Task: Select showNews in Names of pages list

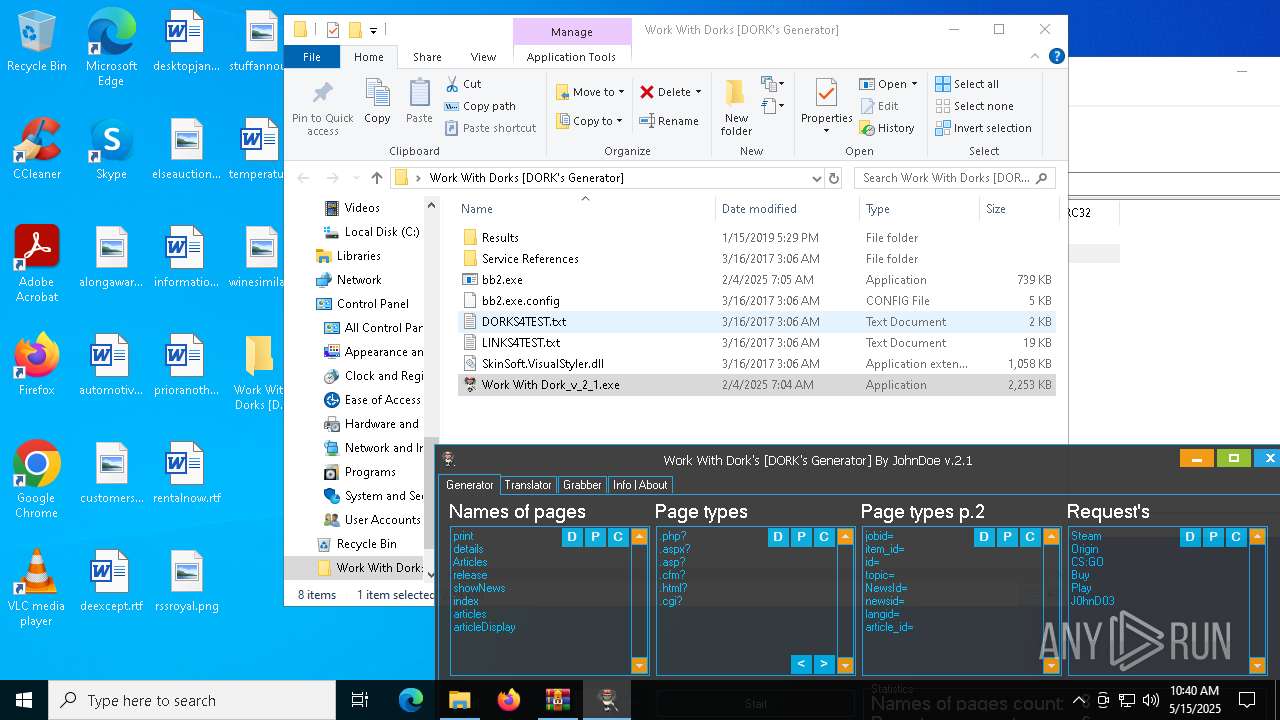Action: click(479, 588)
